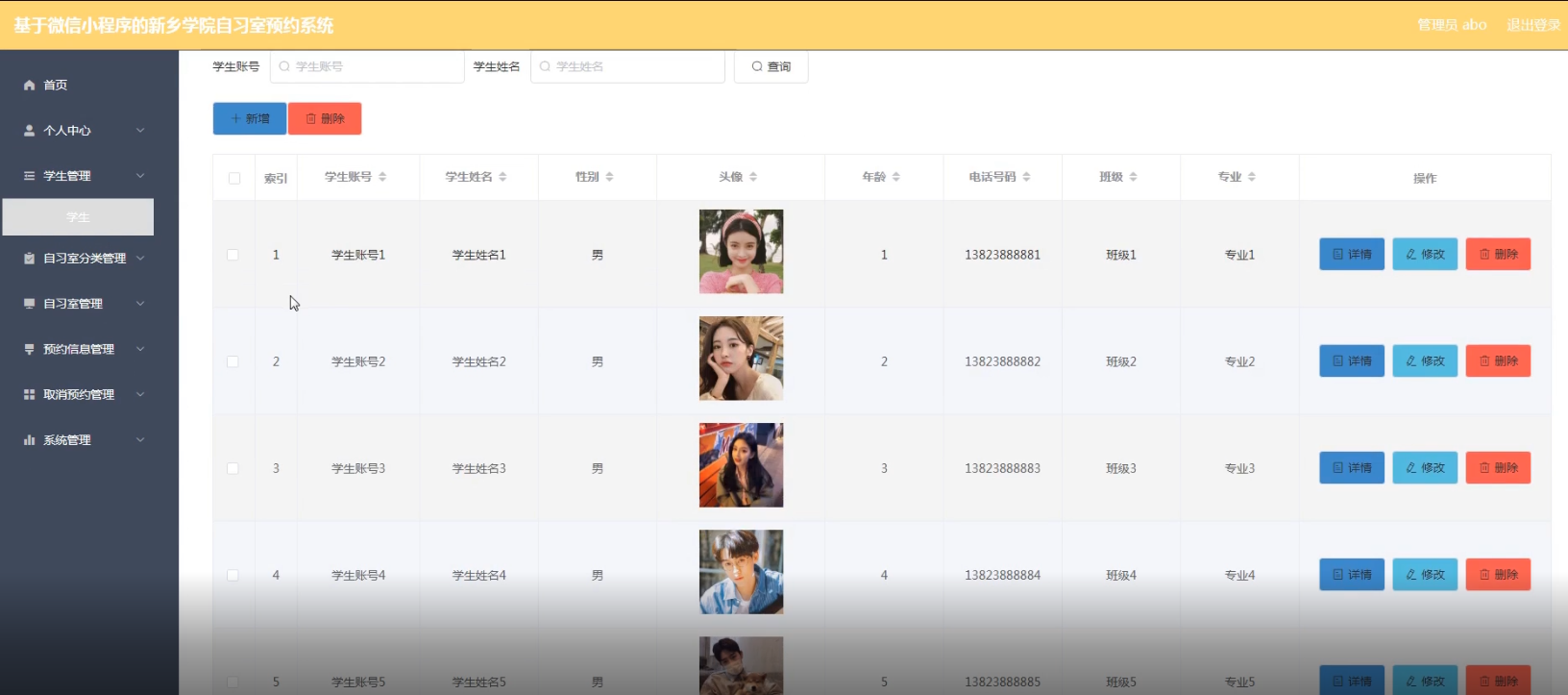This screenshot has height=695, width=1568.
Task: Open 详情 for 学生账号1
Action: [x=1352, y=255]
